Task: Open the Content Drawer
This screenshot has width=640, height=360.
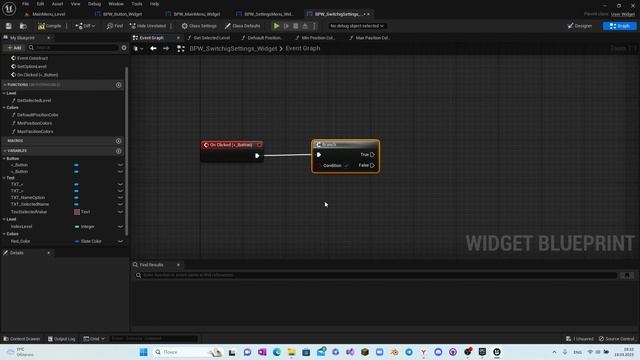Action: (x=22, y=339)
